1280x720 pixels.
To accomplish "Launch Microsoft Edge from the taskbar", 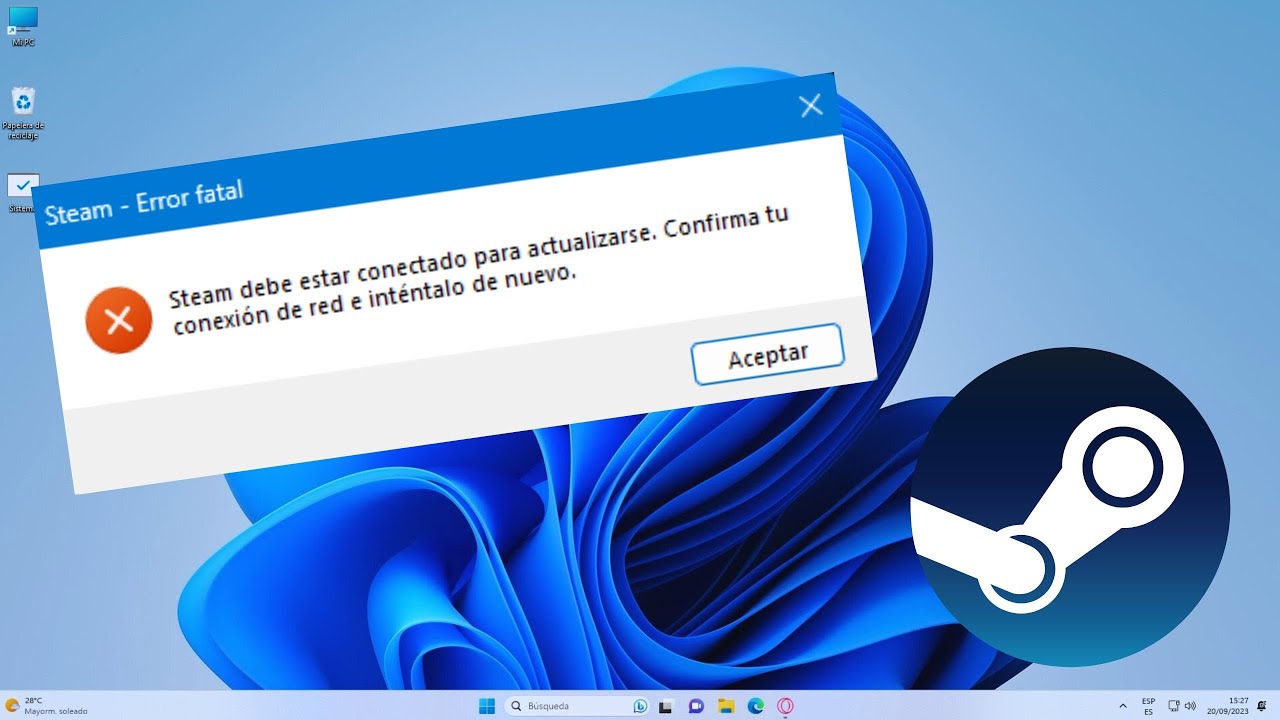I will (756, 706).
